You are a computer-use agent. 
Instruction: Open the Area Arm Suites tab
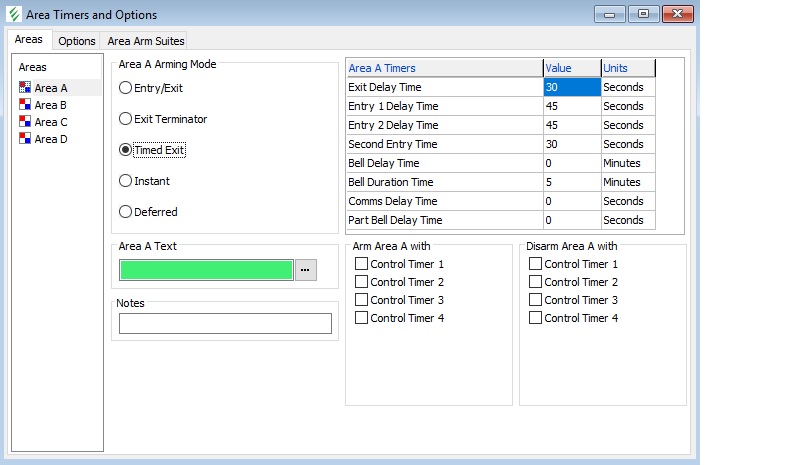145,41
